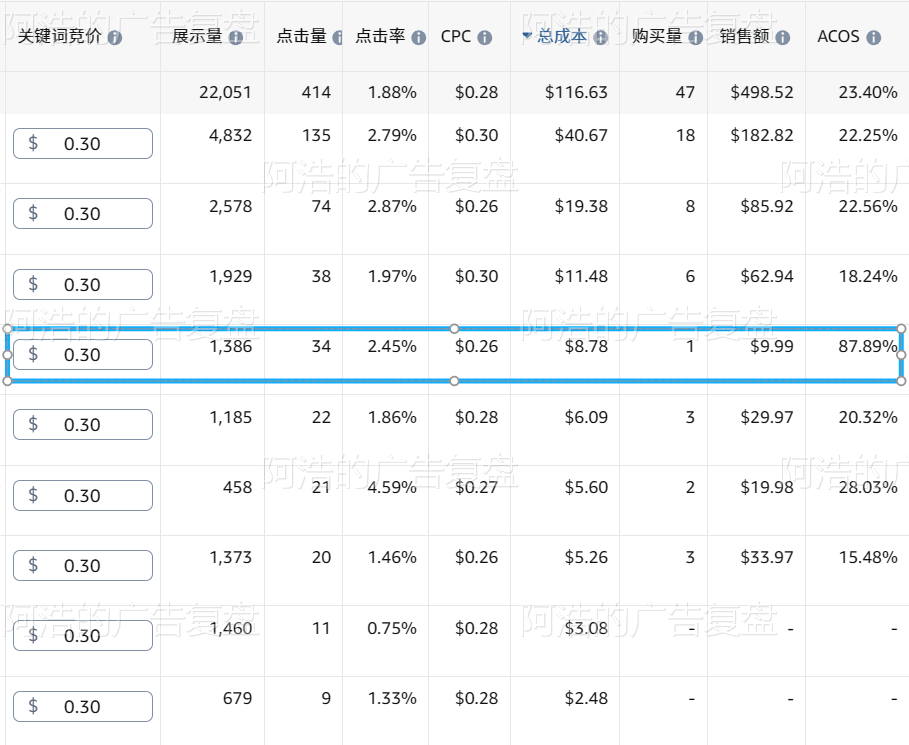The image size is (909, 745).
Task: Select ACOS value 87.89%
Action: (x=867, y=346)
